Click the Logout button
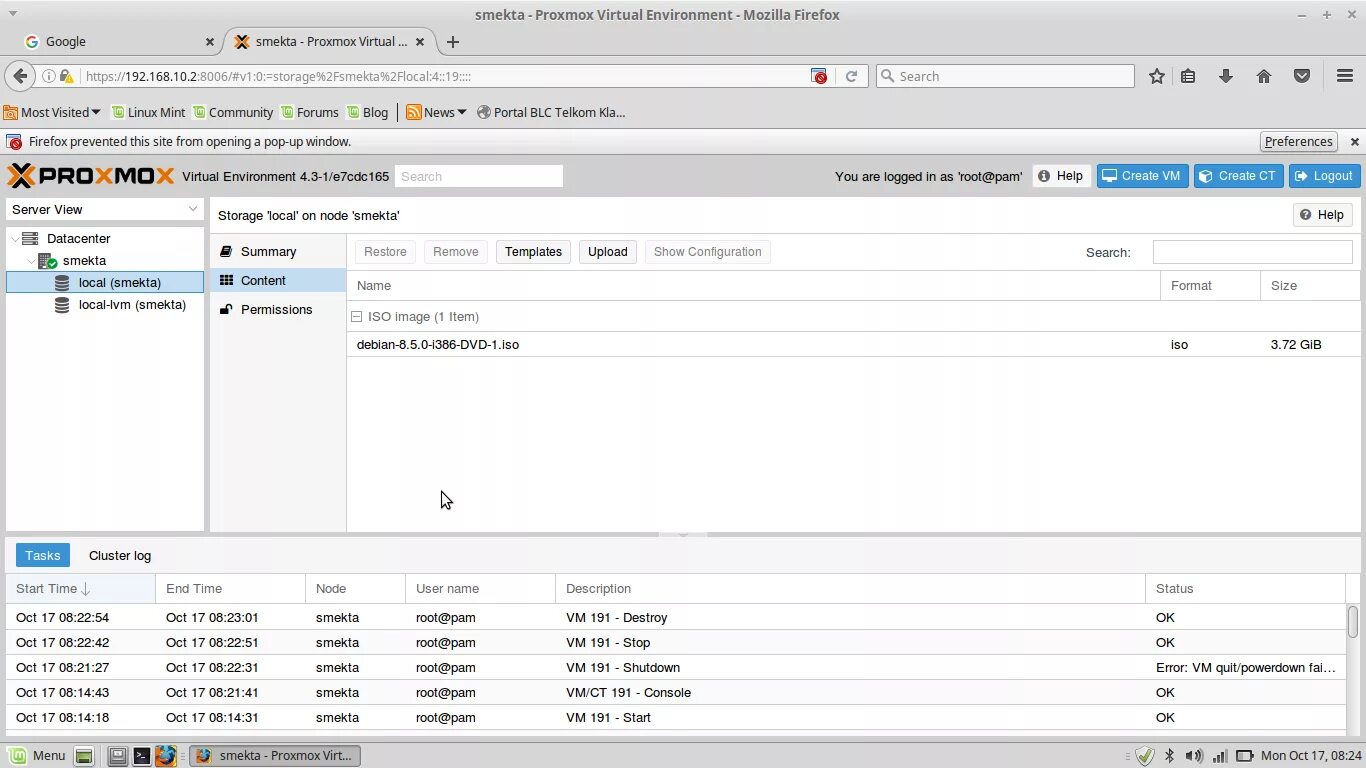The image size is (1366, 768). 1324,176
